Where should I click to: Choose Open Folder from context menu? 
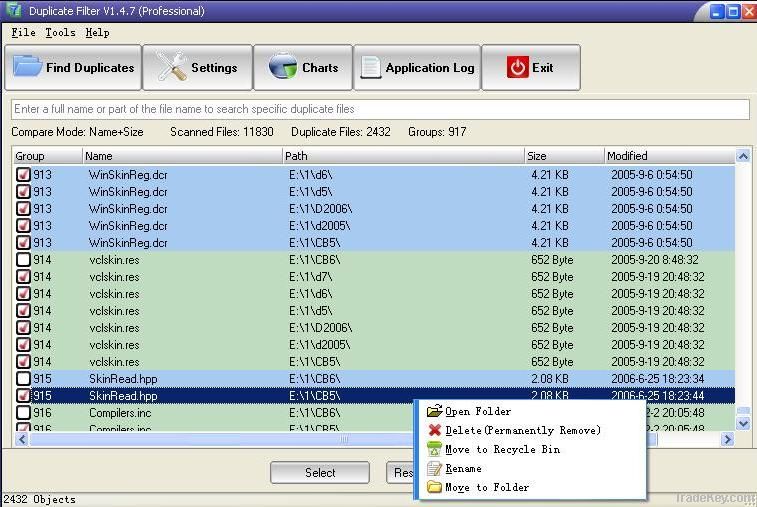click(531, 411)
